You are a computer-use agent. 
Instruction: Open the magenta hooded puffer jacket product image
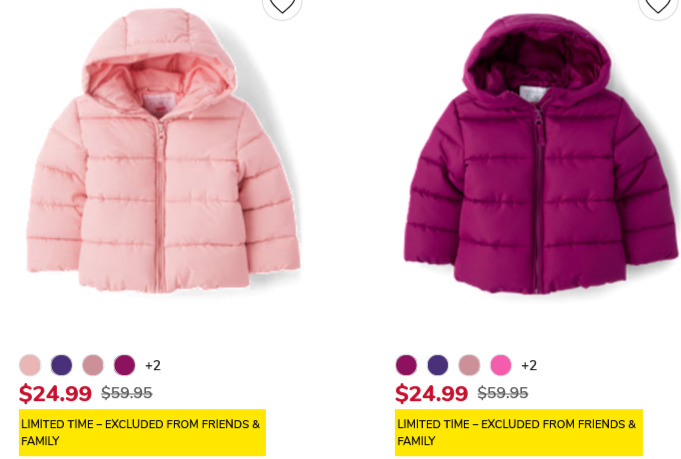(x=541, y=153)
